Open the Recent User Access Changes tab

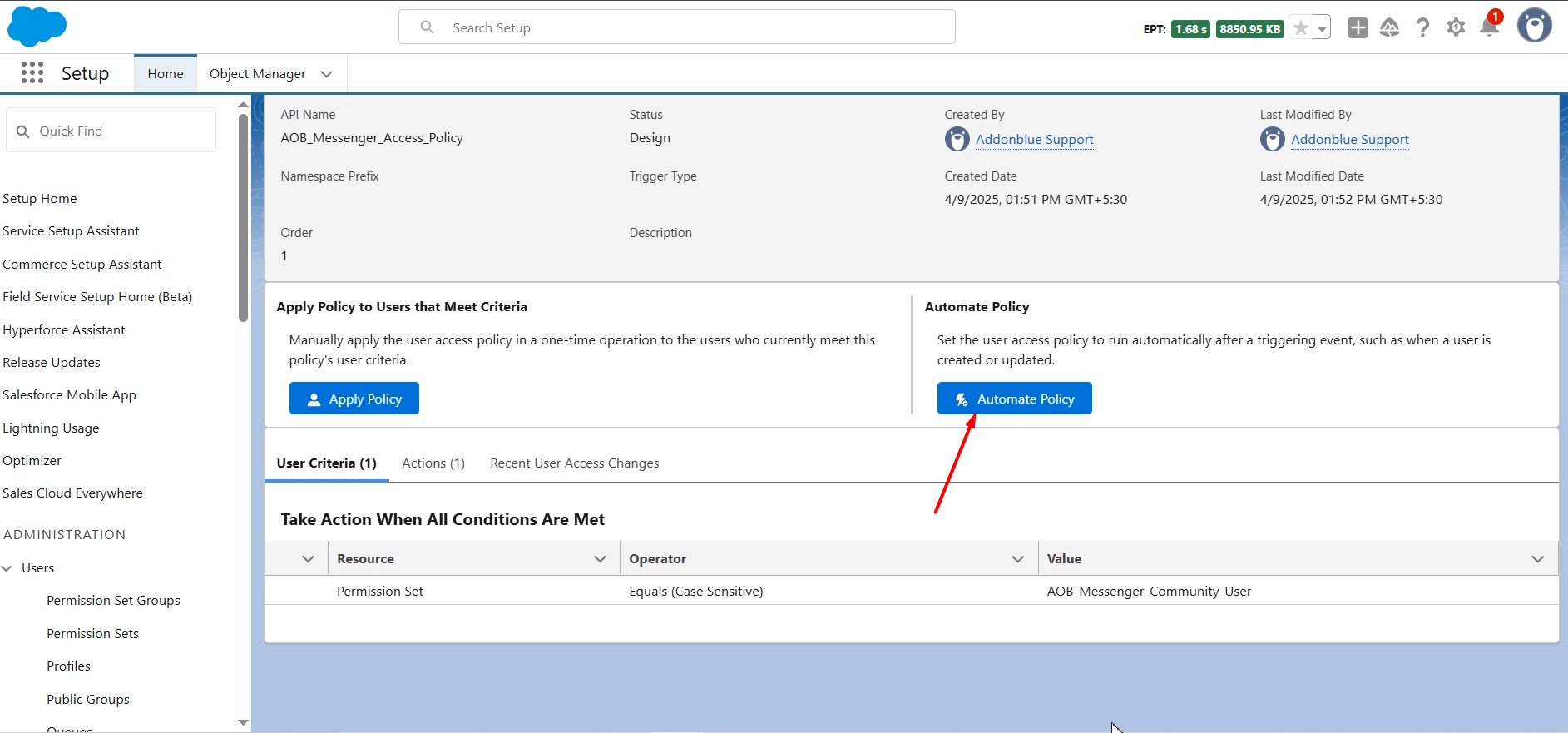[575, 463]
